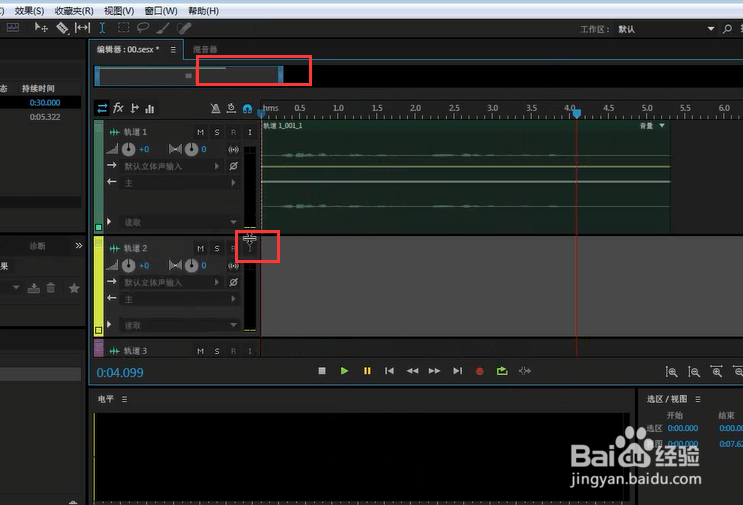Click the search icon near workspace selector
The height and width of the screenshot is (505, 743).
pos(727,29)
